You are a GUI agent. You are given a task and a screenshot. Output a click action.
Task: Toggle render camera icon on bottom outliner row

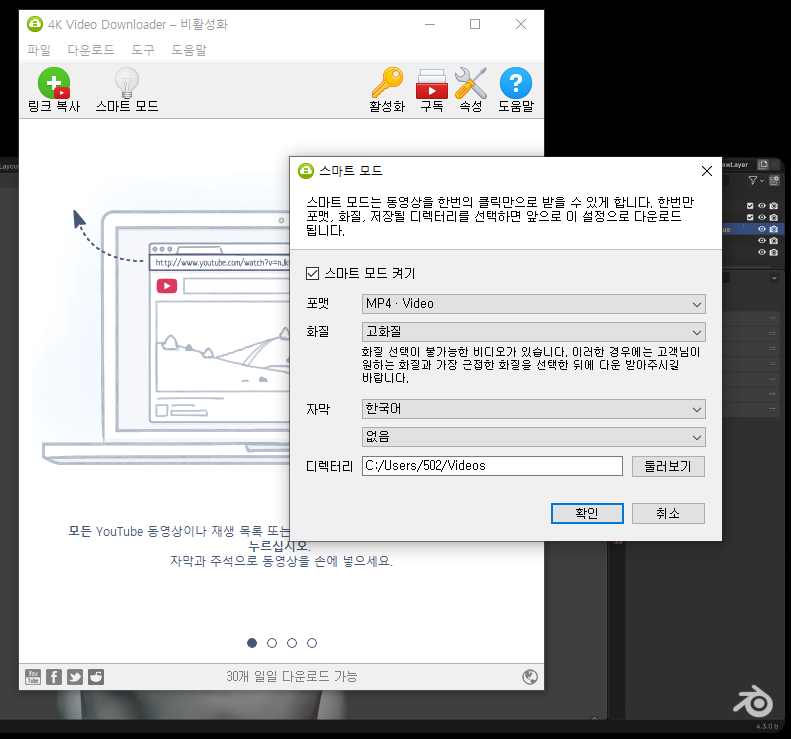pos(774,252)
